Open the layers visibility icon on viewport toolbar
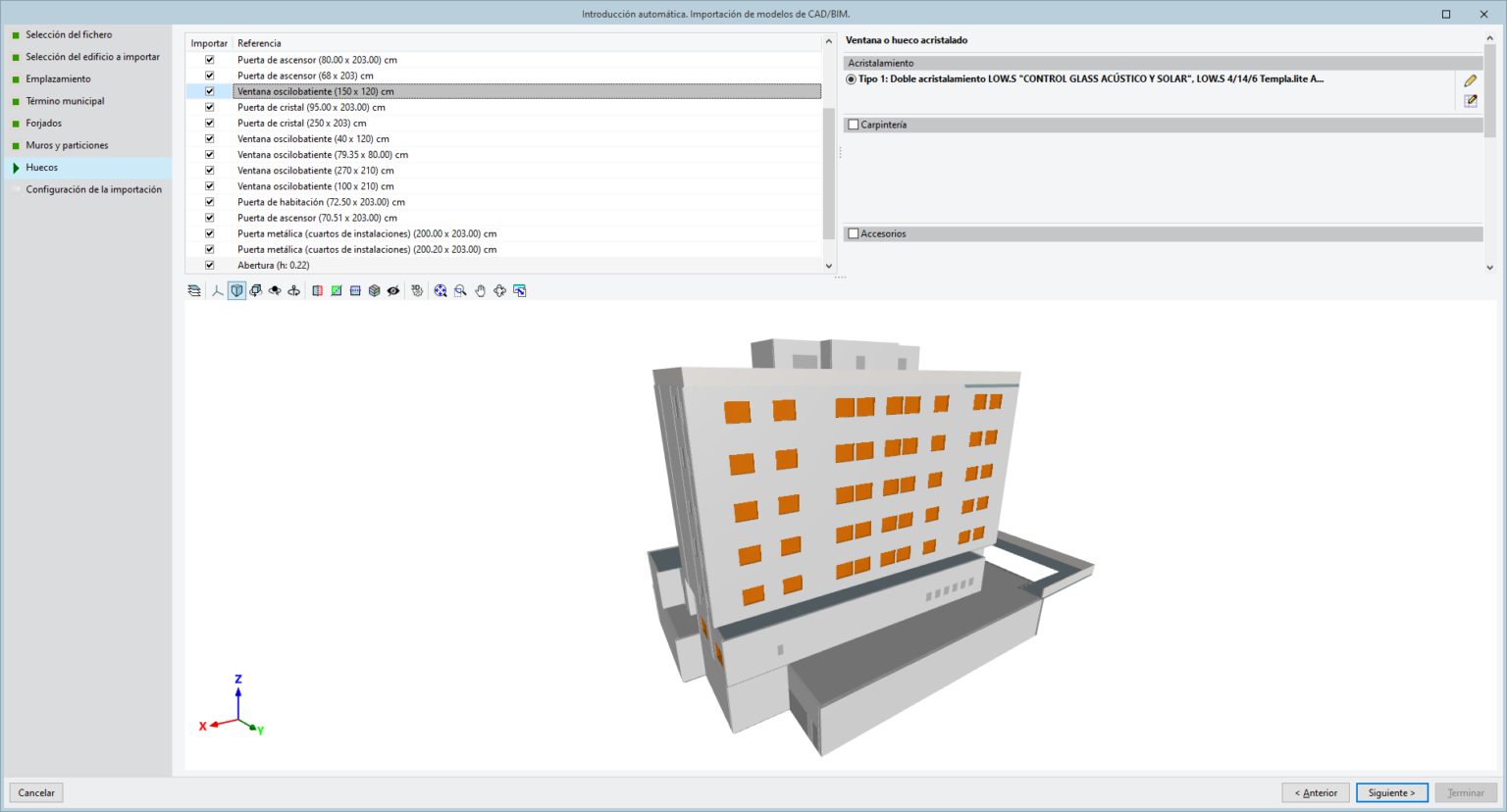The width and height of the screenshot is (1507, 812). tap(193, 290)
